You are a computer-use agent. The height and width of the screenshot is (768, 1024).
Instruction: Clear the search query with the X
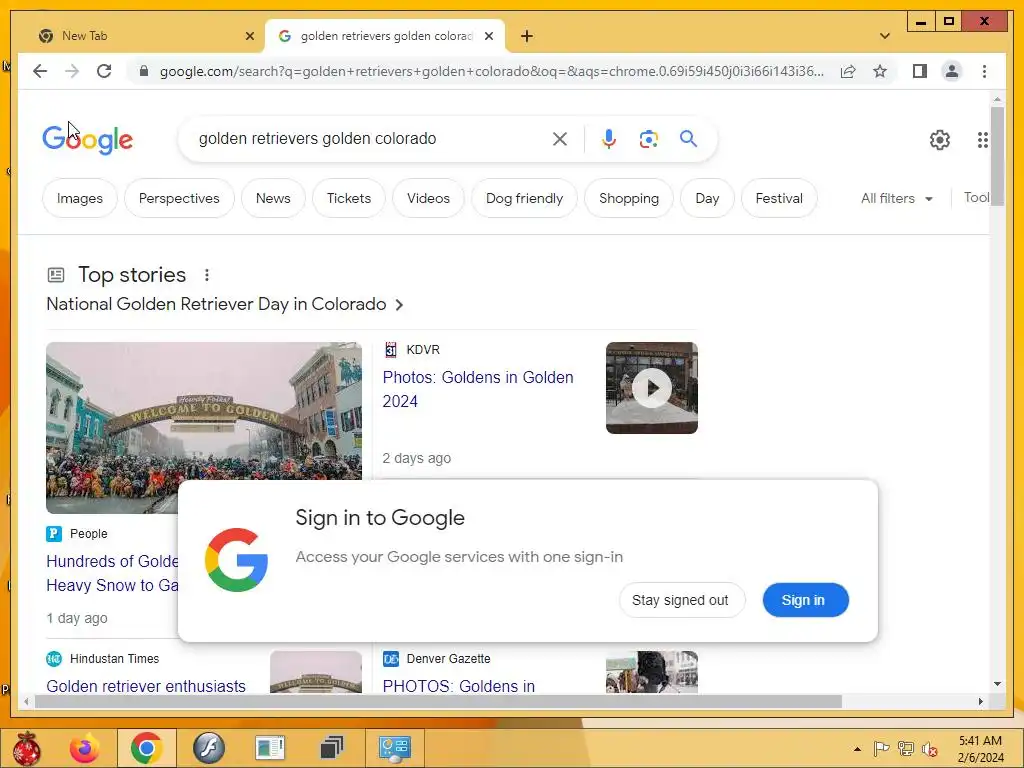pos(560,138)
